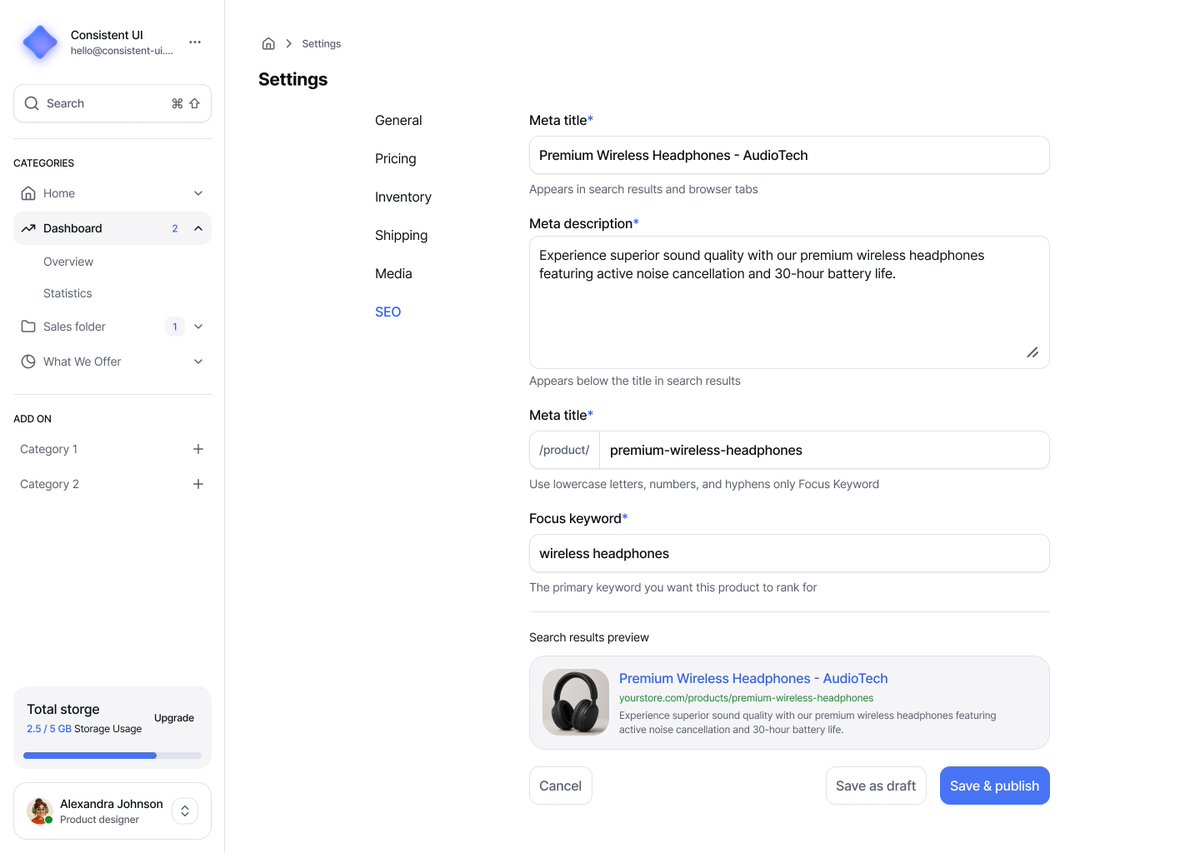The width and height of the screenshot is (1200, 853).
Task: Open the Media tab
Action: pyautogui.click(x=393, y=273)
